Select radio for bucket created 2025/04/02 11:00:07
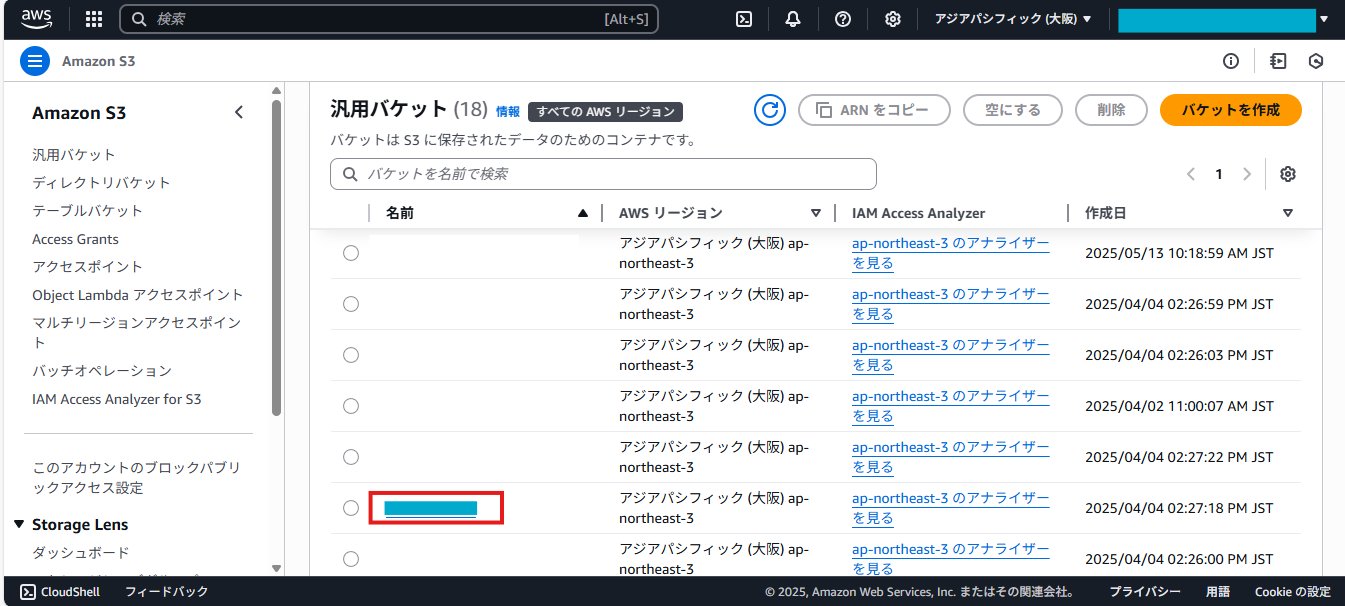 click(351, 406)
